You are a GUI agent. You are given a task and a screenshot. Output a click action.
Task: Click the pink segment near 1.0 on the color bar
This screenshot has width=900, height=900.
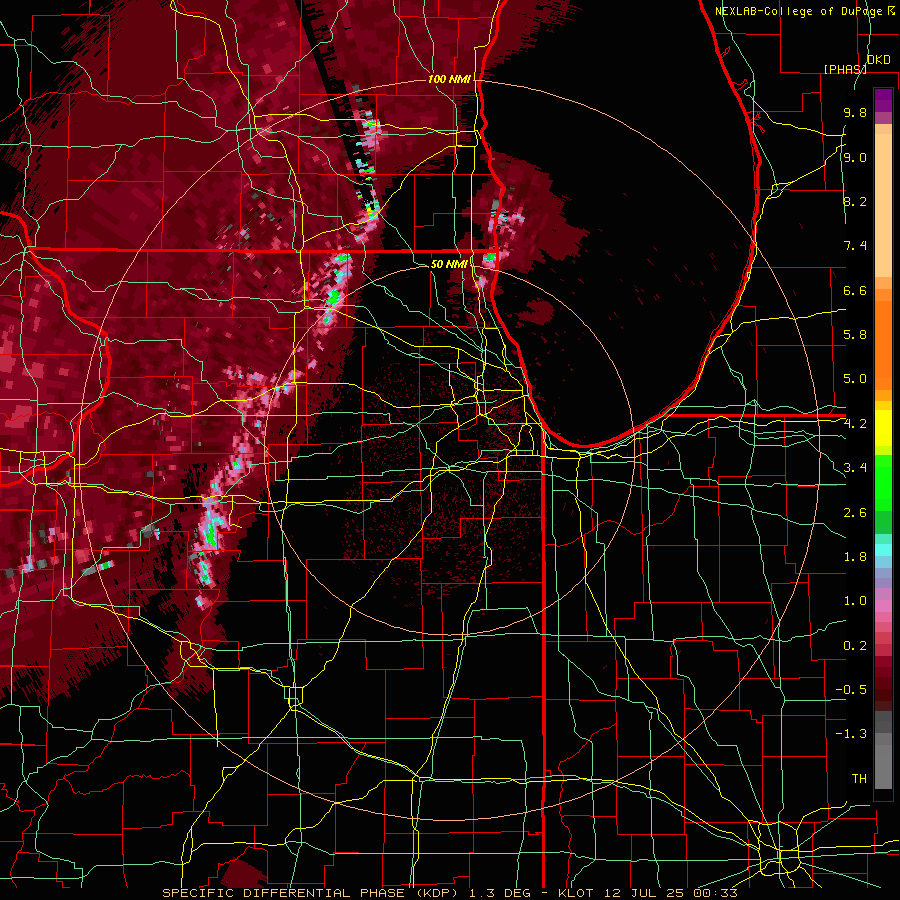883,606
